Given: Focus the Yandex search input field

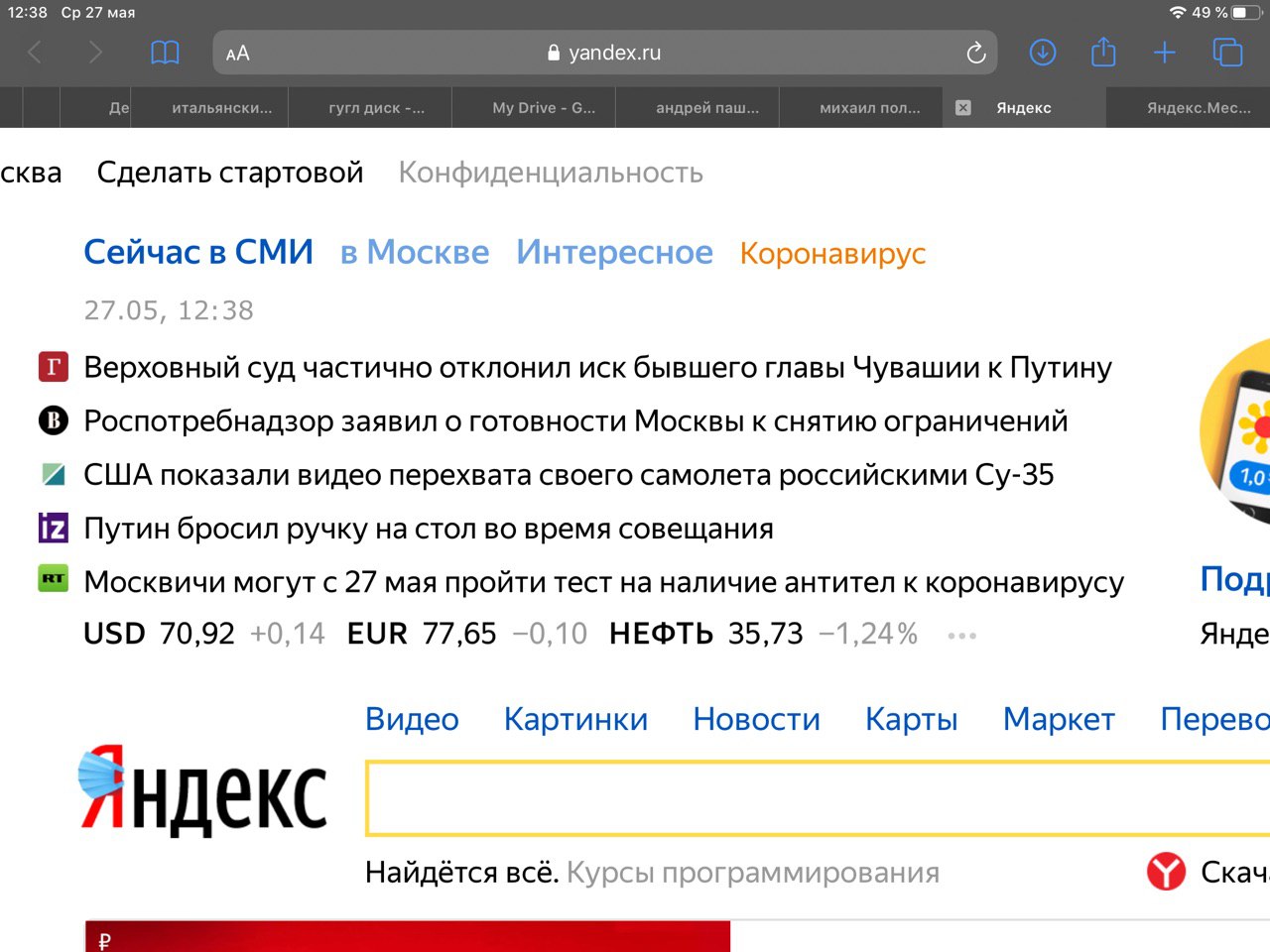Looking at the screenshot, I should click(x=818, y=798).
